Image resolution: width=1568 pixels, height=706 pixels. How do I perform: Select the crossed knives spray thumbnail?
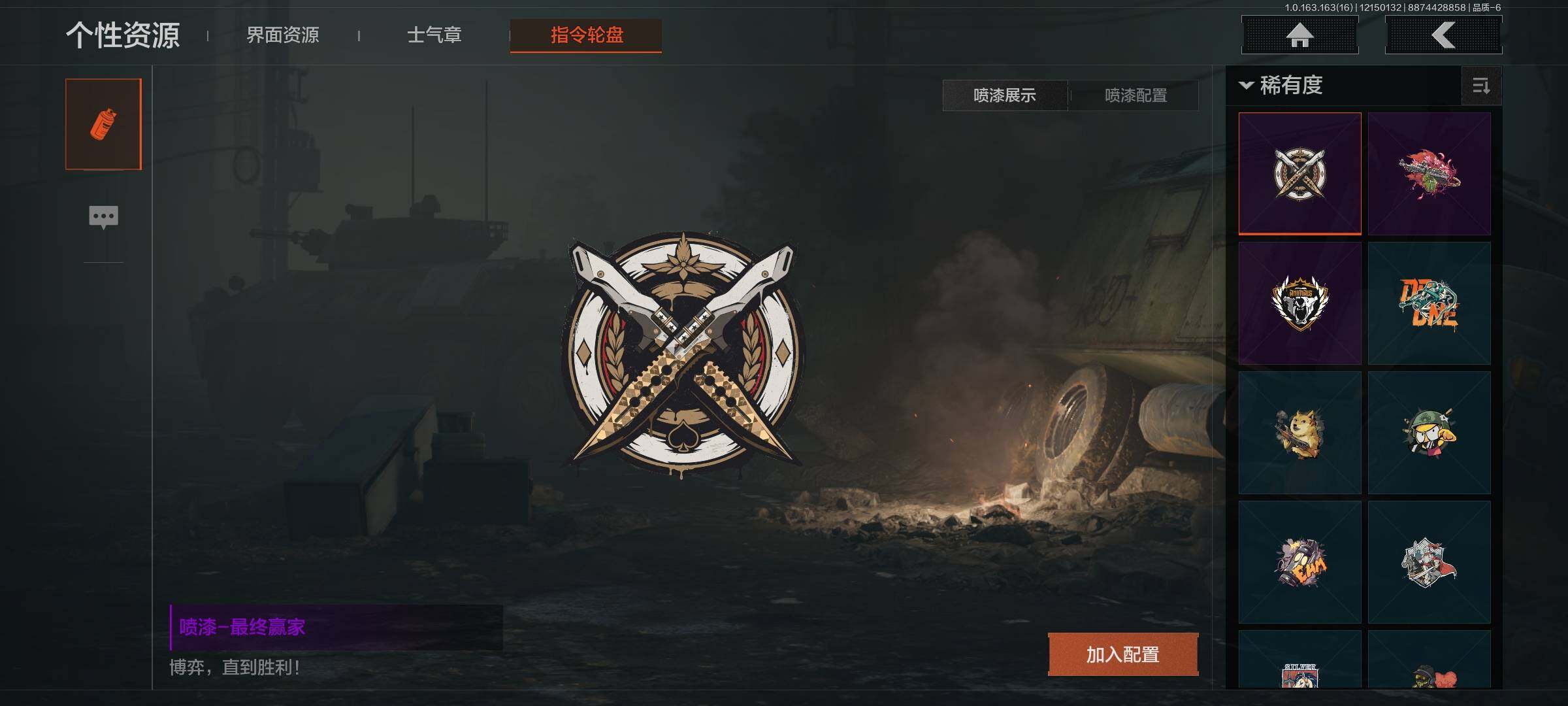1299,174
